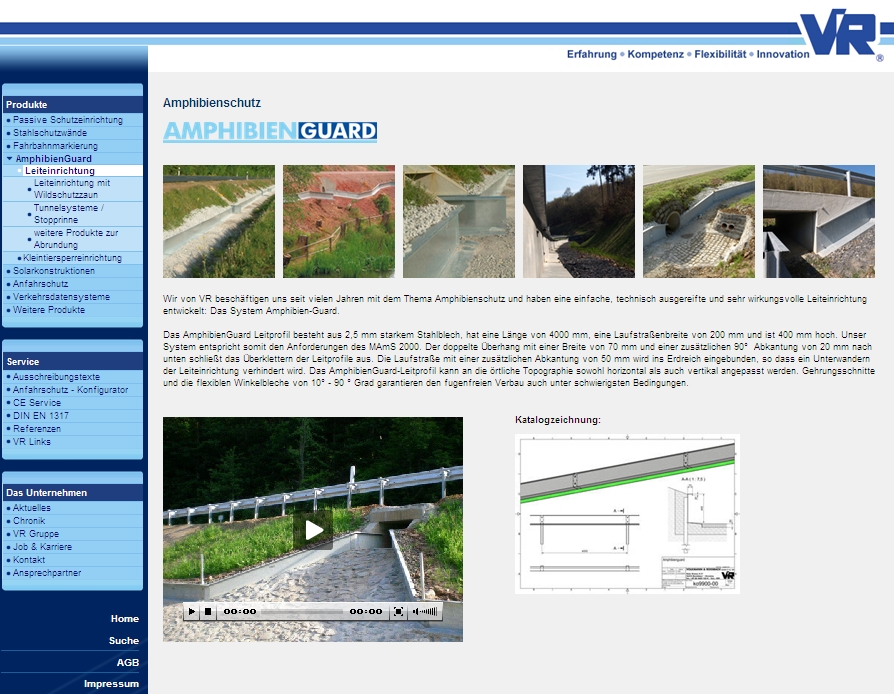Open Anfahrschutz - Konfigurator
This screenshot has height=694, width=894.
[x=71, y=390]
